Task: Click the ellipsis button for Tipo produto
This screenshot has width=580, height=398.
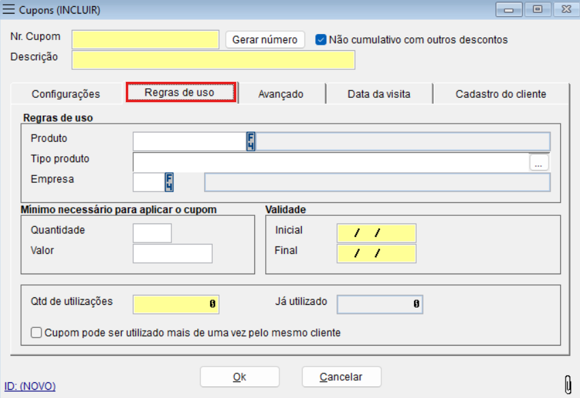Action: click(x=539, y=162)
